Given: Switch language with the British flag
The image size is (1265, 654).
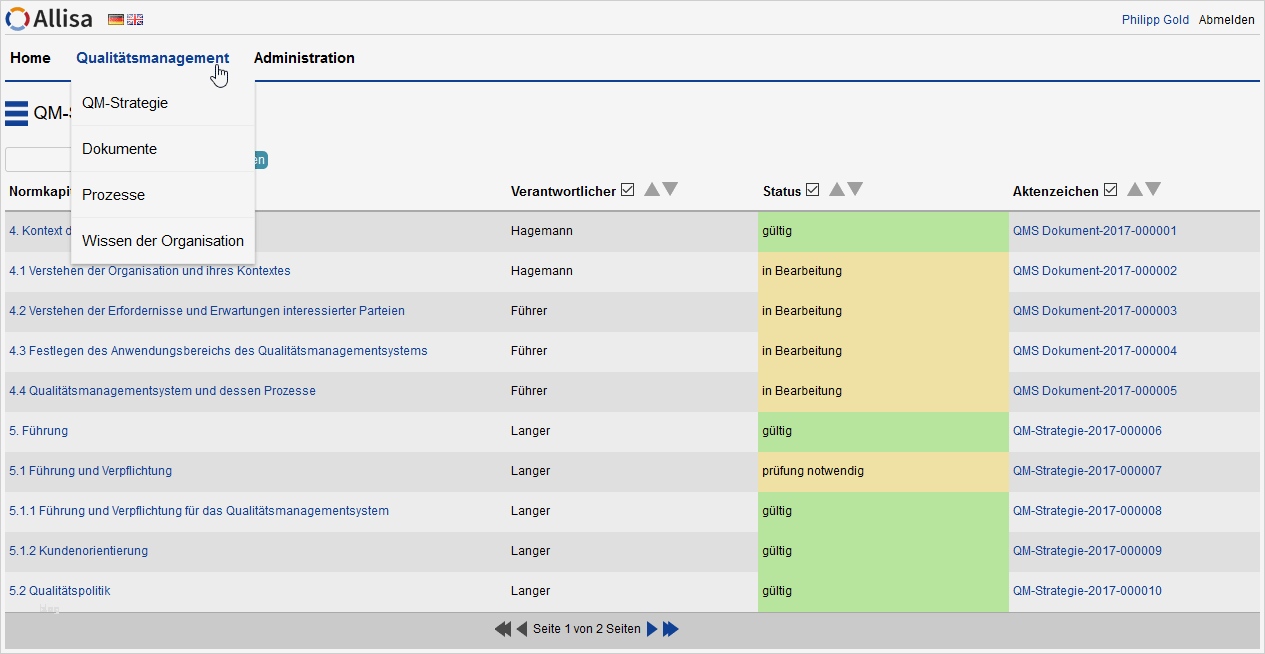Looking at the screenshot, I should click(x=135, y=19).
